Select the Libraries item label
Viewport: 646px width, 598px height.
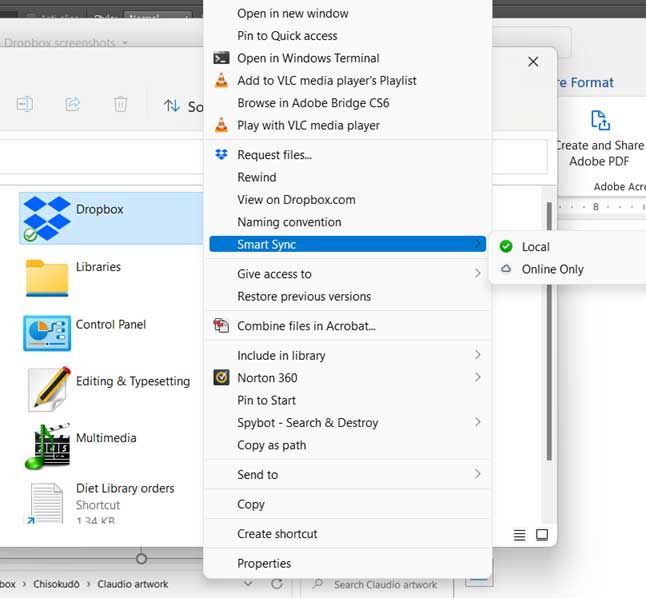point(98,267)
